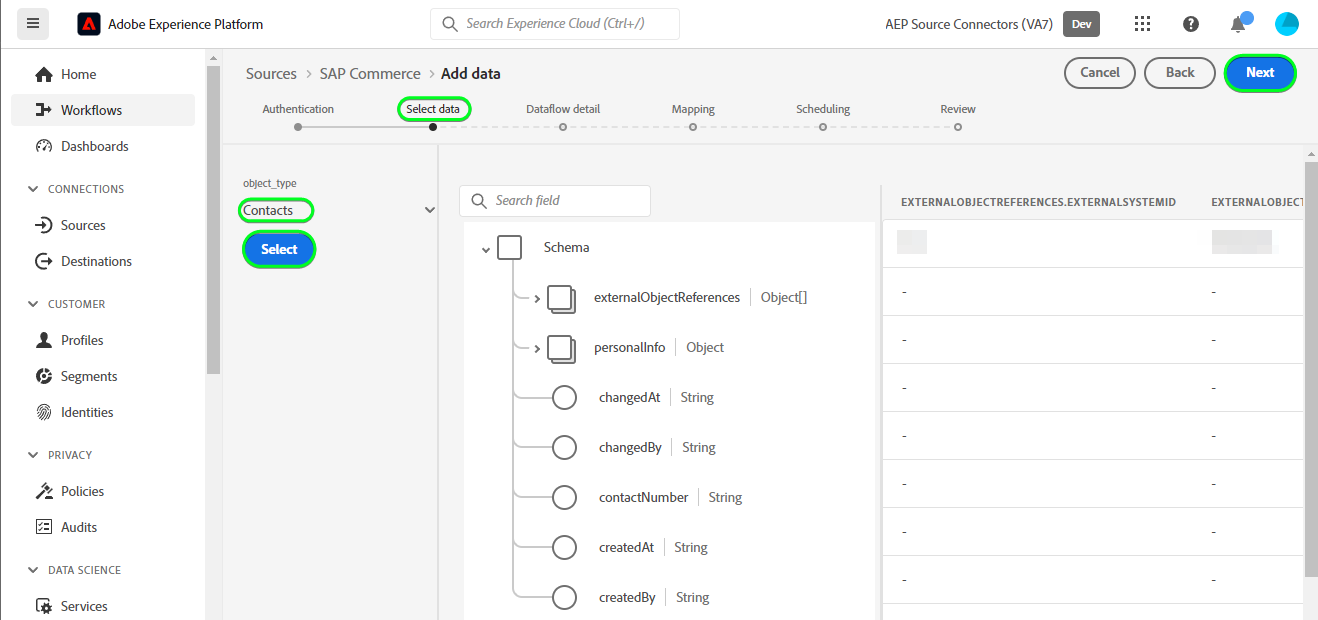
Task: Select the changedAt field radio button
Action: point(565,398)
